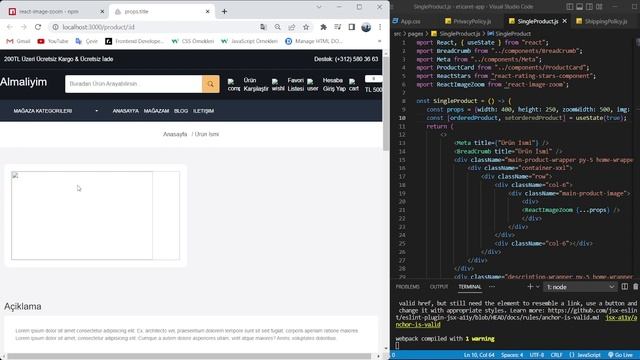Viewport: 640px width, 360px height.
Task: Close the props.title browser tab
Action: pyautogui.click(x=207, y=11)
